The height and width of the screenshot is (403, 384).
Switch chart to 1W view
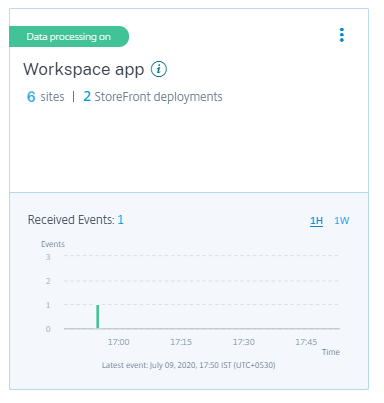point(342,221)
